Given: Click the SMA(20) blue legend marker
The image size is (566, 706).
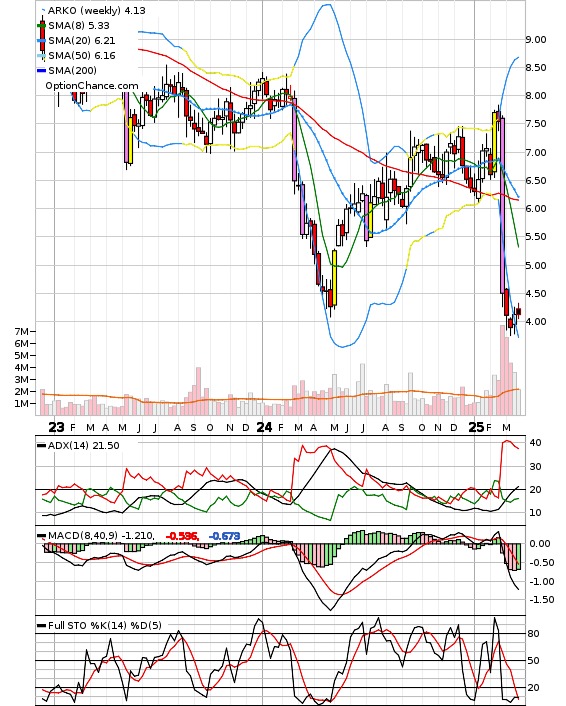Looking at the screenshot, I should (x=41, y=41).
